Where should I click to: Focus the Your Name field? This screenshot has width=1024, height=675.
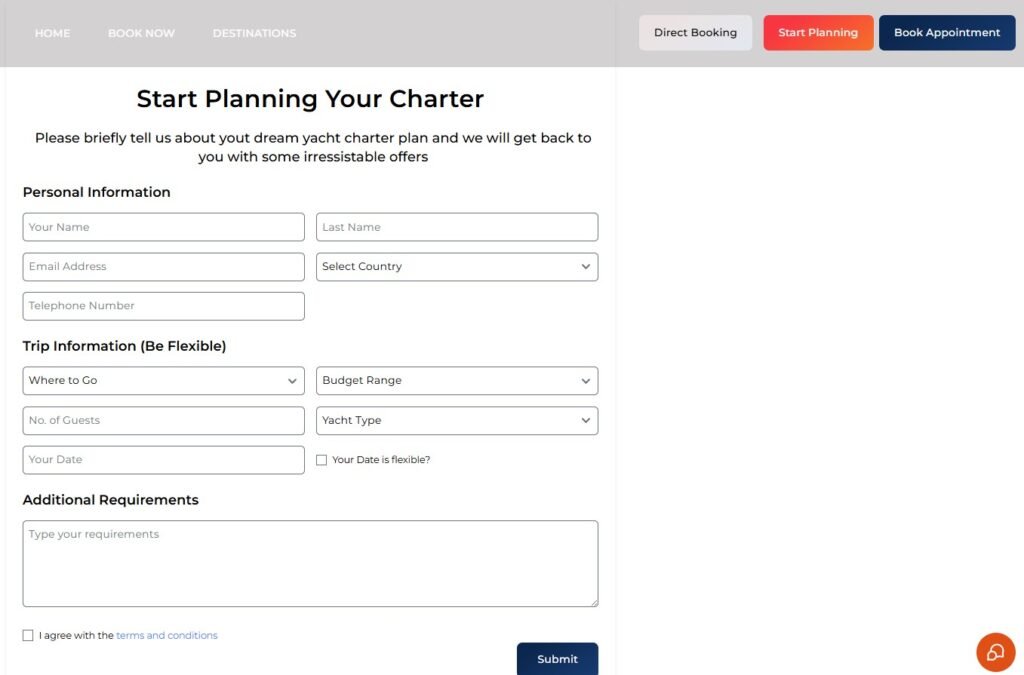pyautogui.click(x=163, y=227)
